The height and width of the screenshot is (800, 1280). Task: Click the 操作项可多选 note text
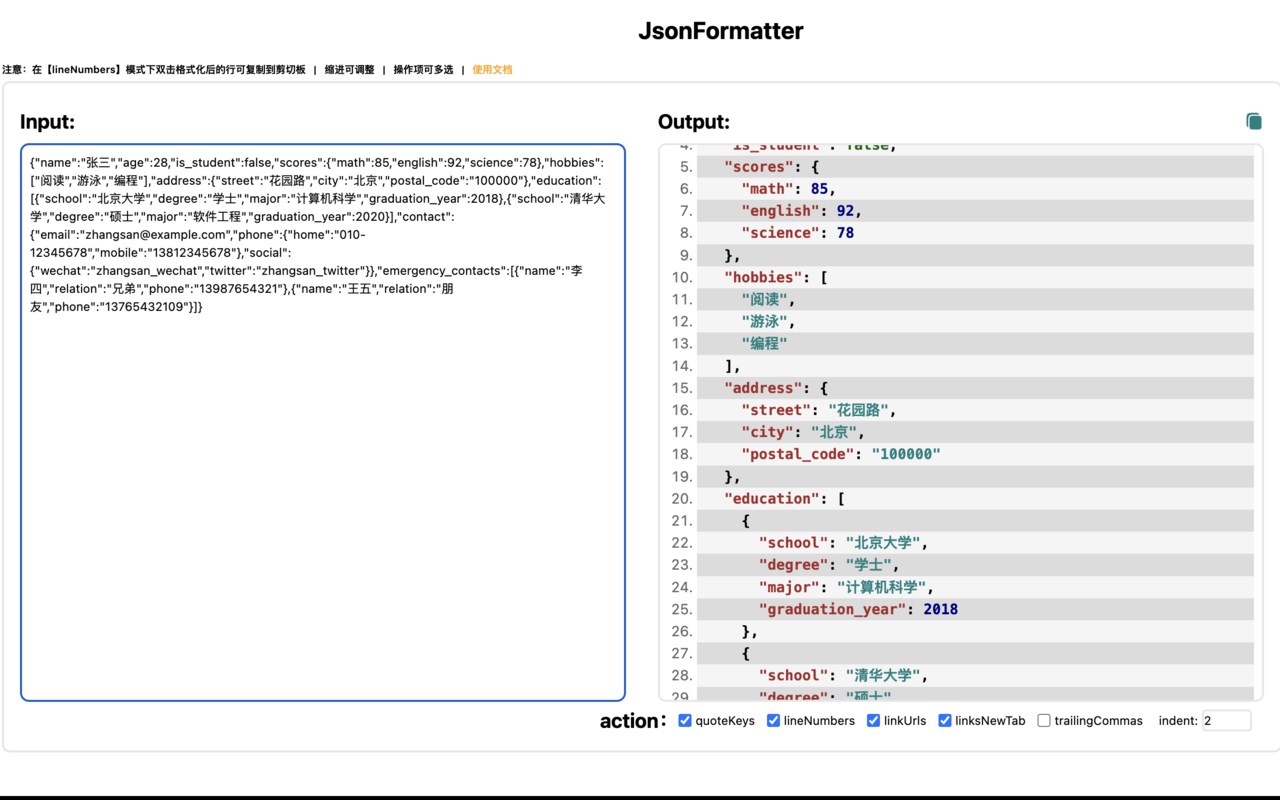[423, 70]
